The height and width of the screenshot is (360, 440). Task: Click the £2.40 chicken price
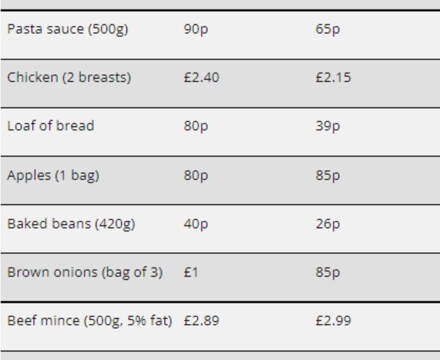coord(202,78)
